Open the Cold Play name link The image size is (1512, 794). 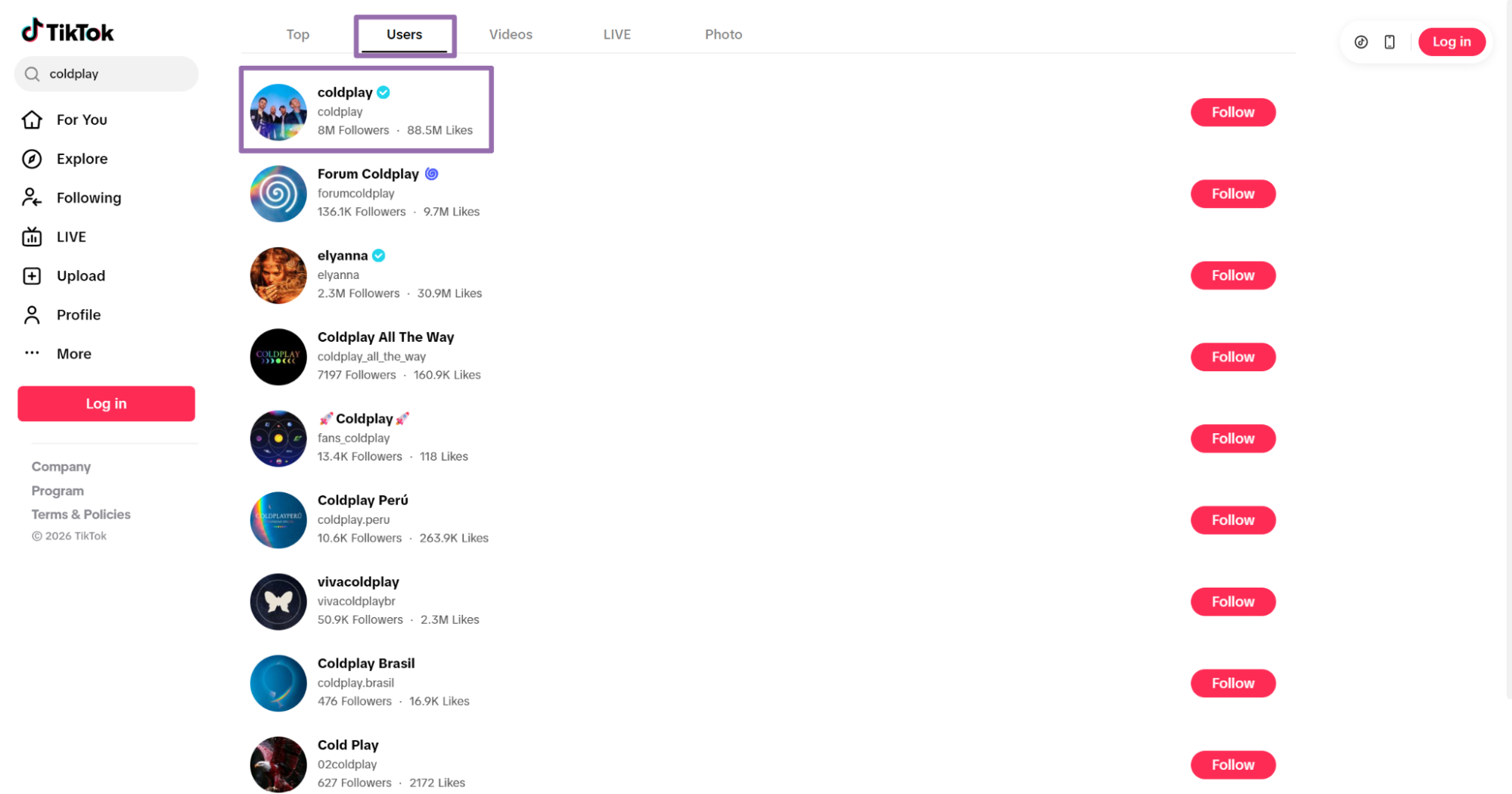348,745
